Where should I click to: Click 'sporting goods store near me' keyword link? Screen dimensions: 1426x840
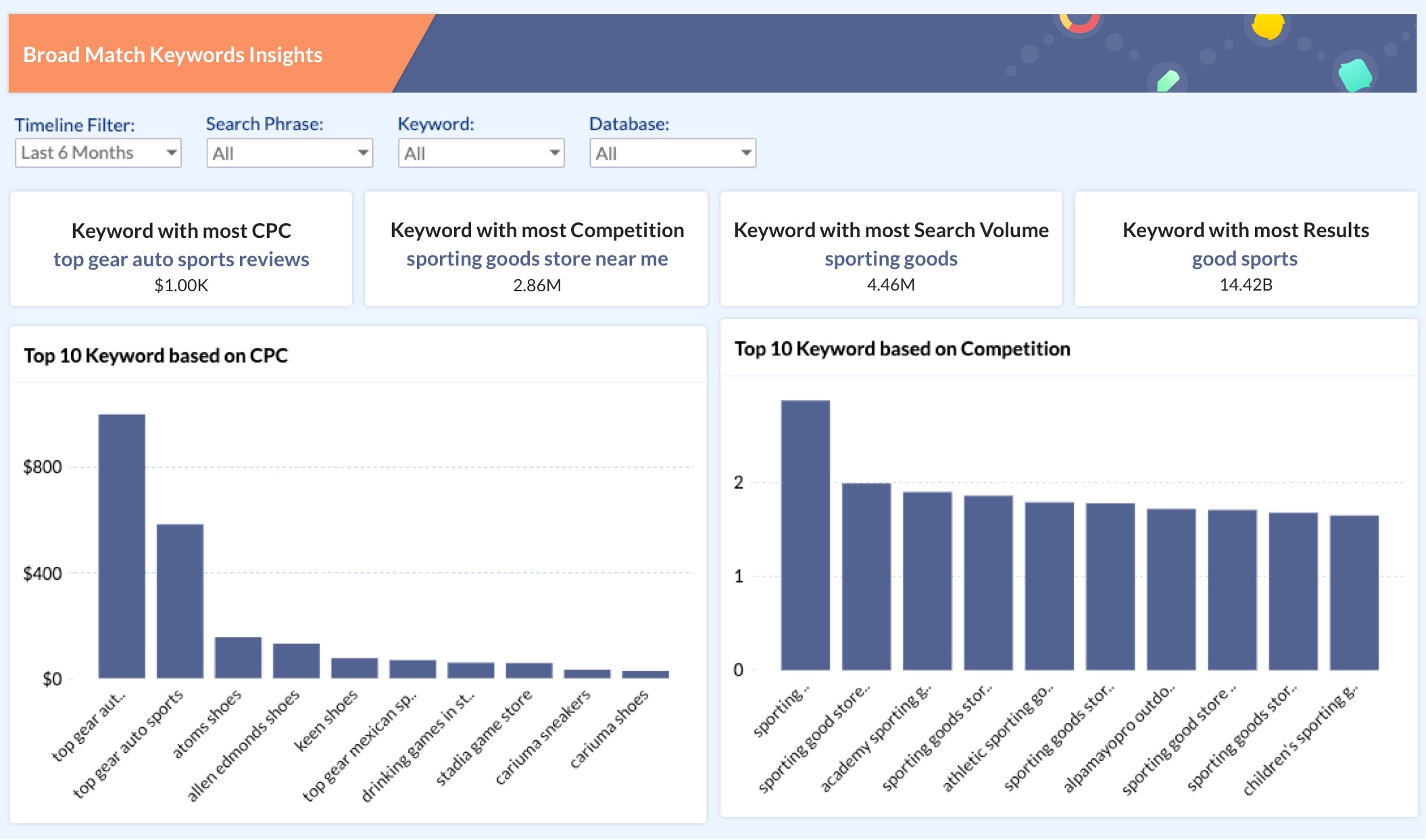click(x=537, y=259)
